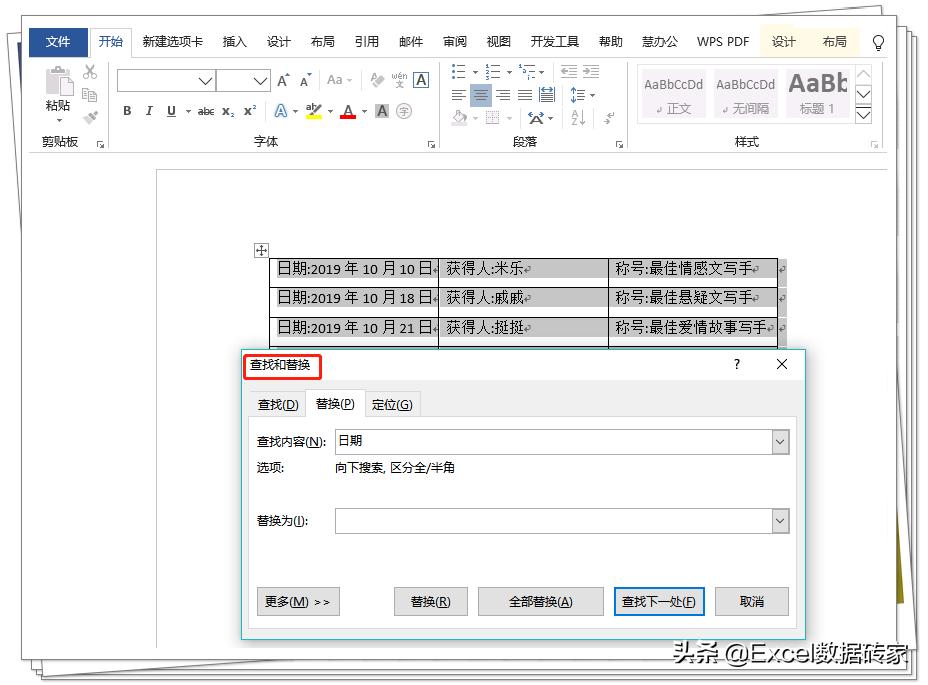This screenshot has height=685, width=928.
Task: Select the Justify alignment icon
Action: (523, 95)
